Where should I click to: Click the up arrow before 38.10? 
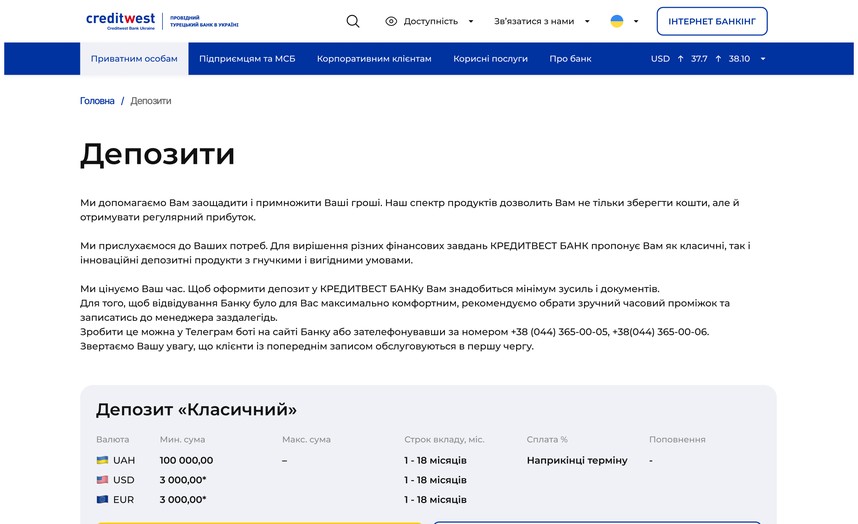point(718,59)
